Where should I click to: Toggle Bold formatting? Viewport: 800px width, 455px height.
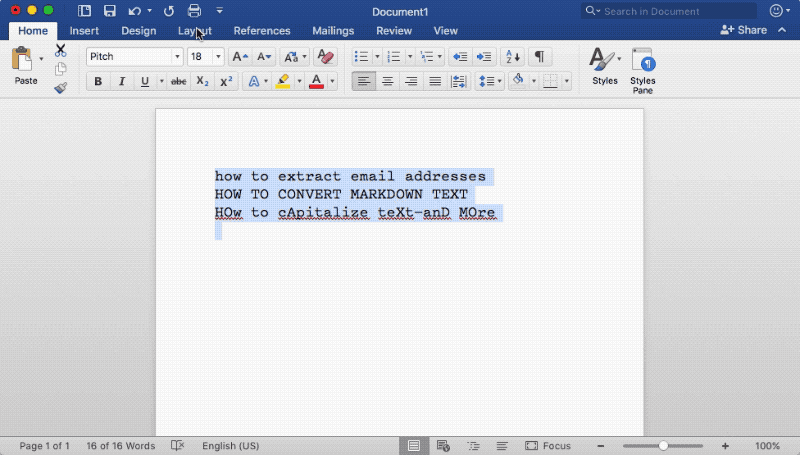tap(98, 81)
